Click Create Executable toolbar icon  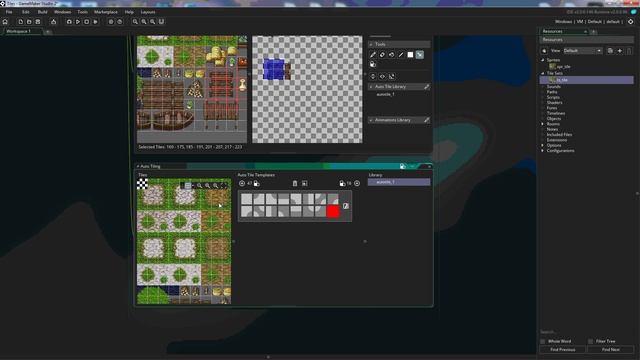(53, 22)
